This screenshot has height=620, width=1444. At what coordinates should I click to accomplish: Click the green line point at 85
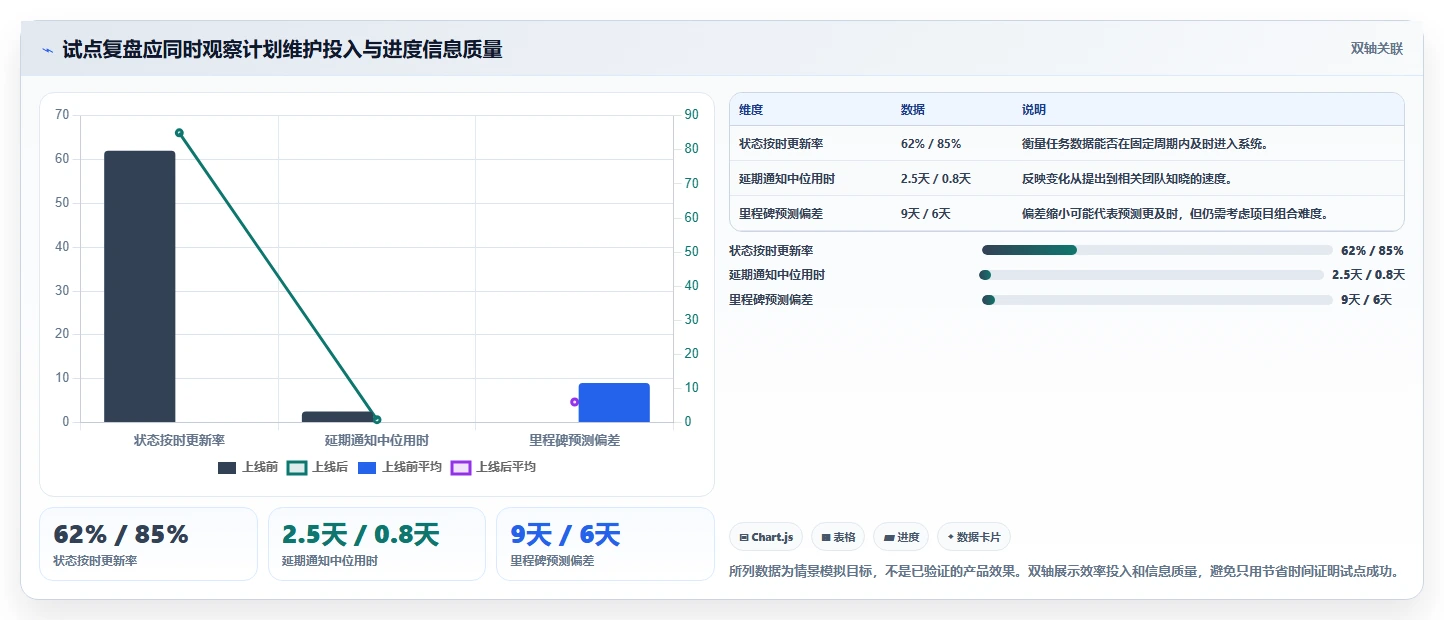[179, 133]
